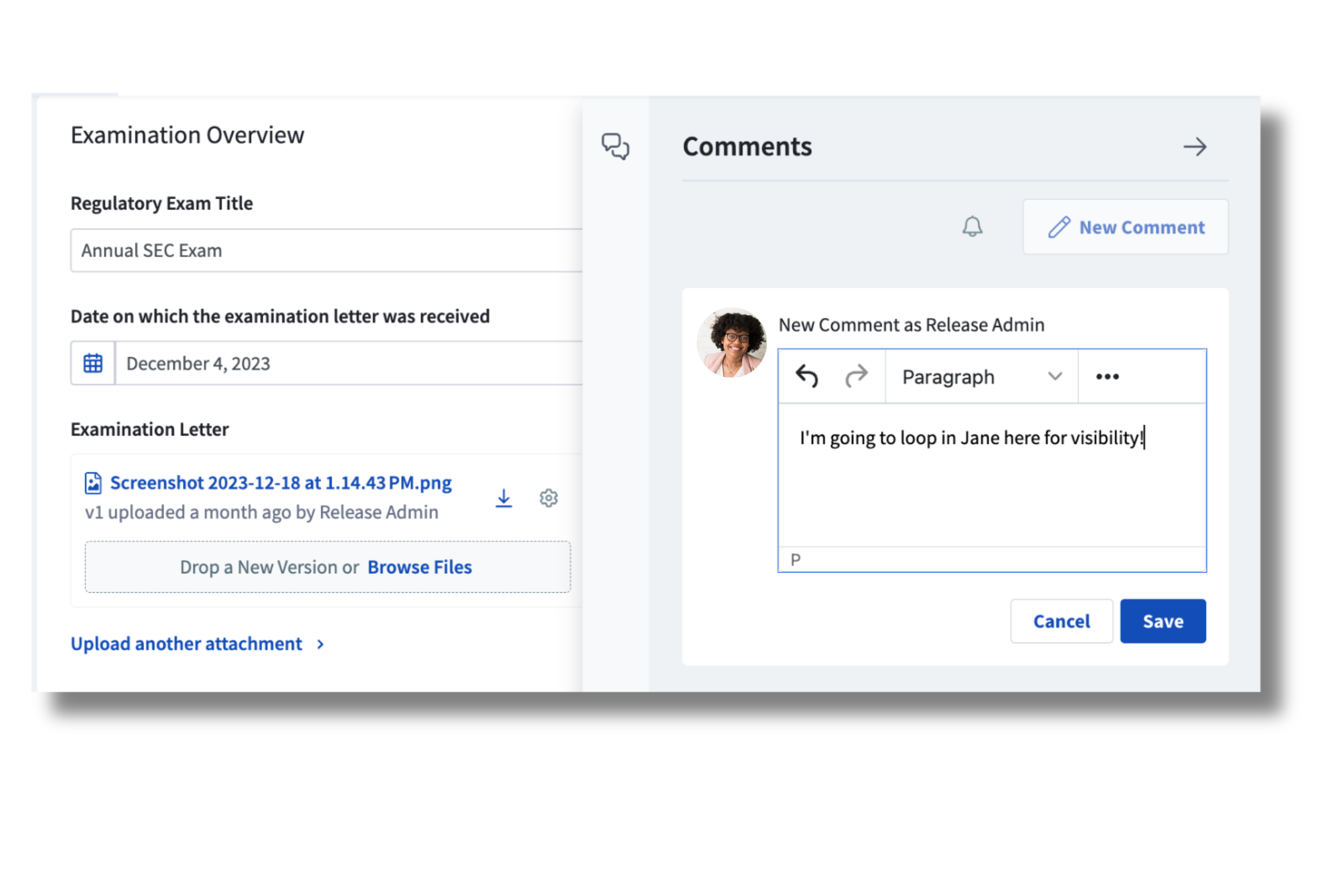Open the Screenshot 2023-12-18 attachment
Image resolution: width=1334 pixels, height=896 pixels.
point(280,482)
